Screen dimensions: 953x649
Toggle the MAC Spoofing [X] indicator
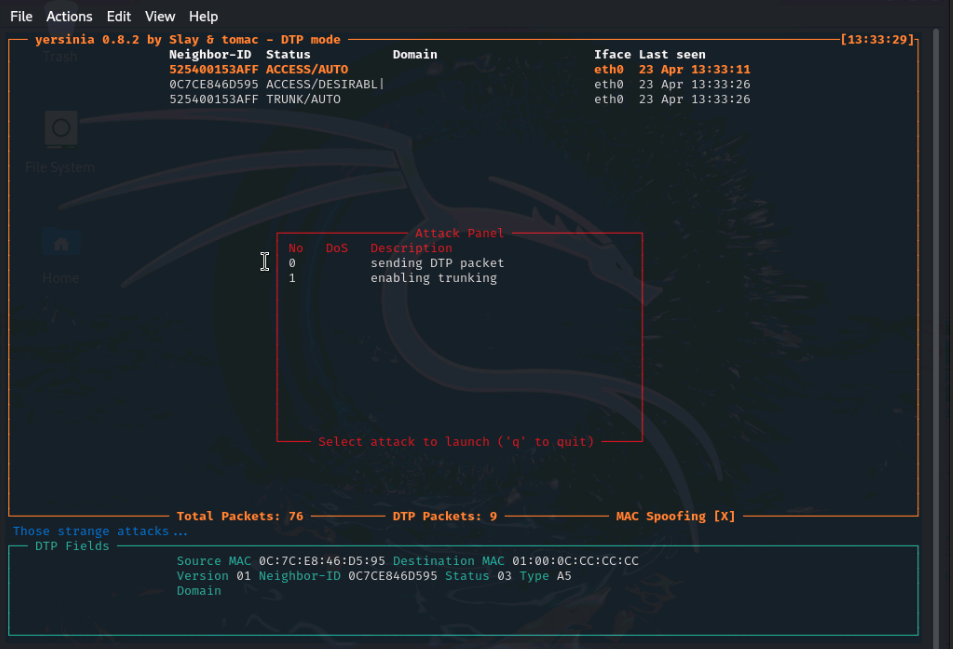pyautogui.click(x=675, y=516)
